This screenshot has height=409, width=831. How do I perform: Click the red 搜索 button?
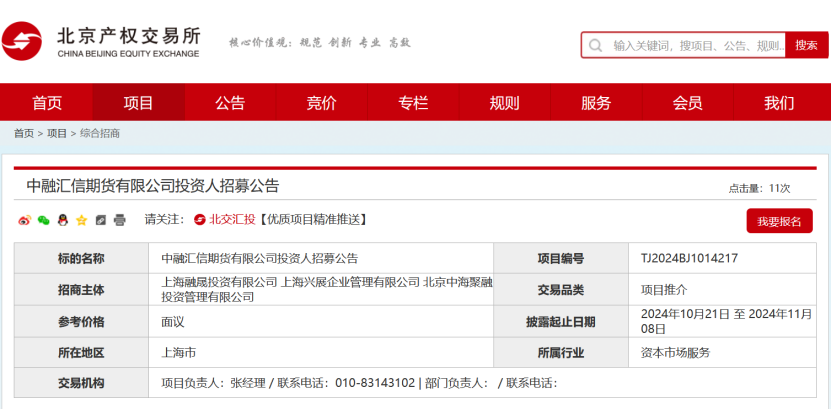pos(806,46)
